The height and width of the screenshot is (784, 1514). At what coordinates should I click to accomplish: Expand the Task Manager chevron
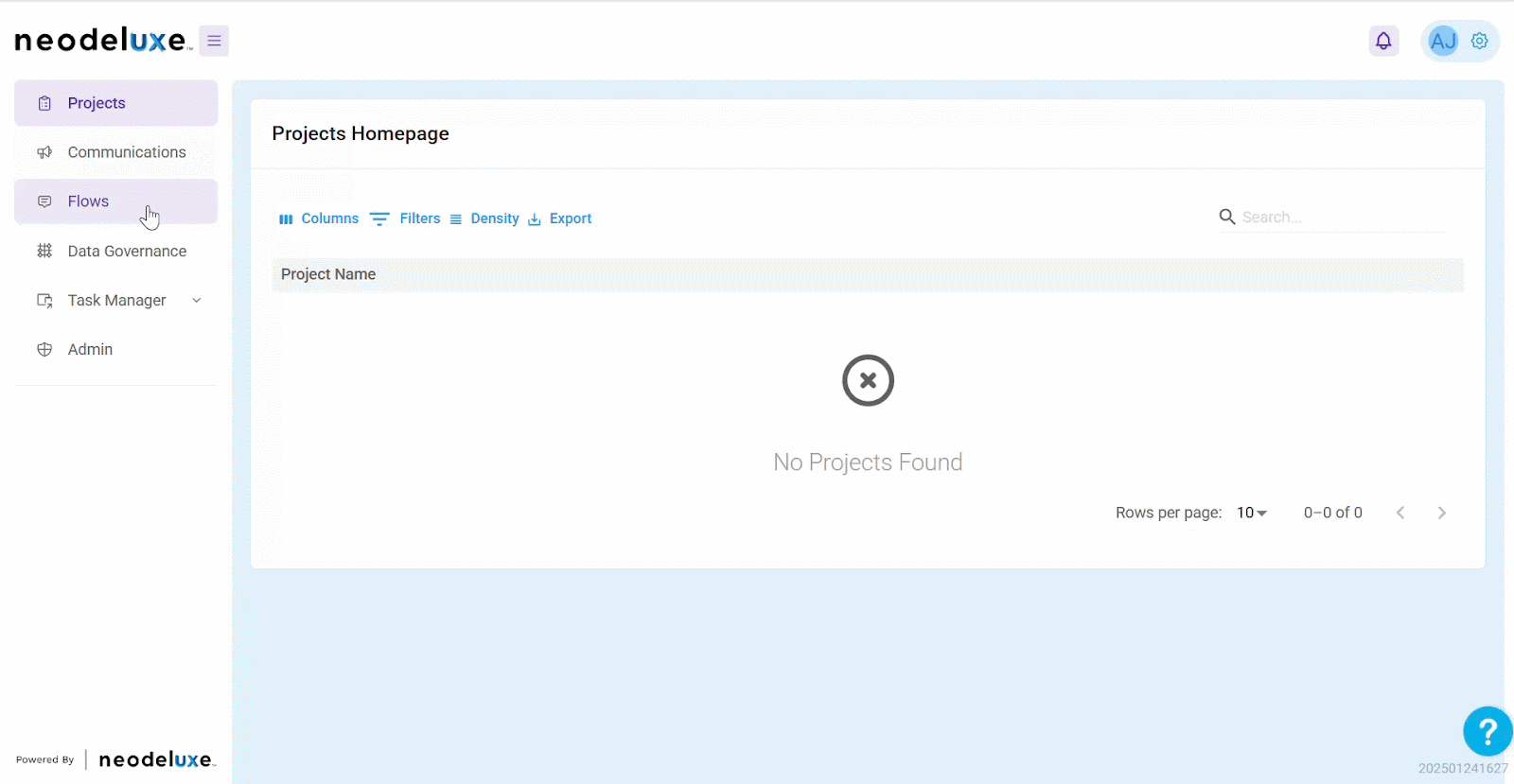[x=197, y=300]
